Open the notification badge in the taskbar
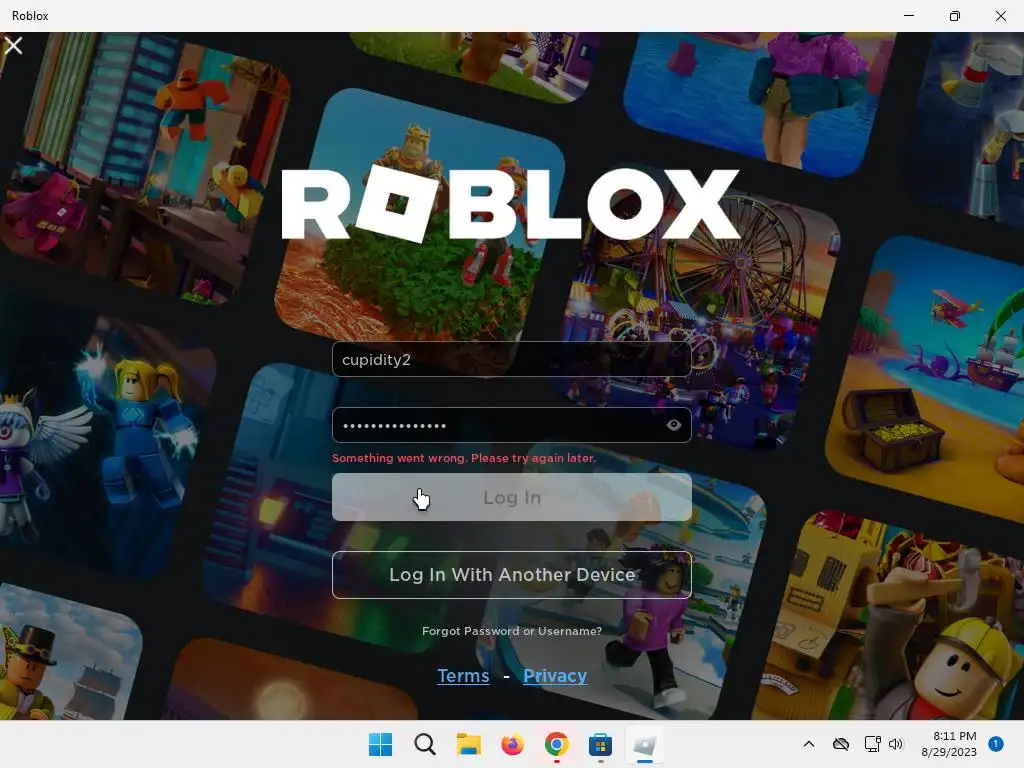The width and height of the screenshot is (1024, 768). 995,744
